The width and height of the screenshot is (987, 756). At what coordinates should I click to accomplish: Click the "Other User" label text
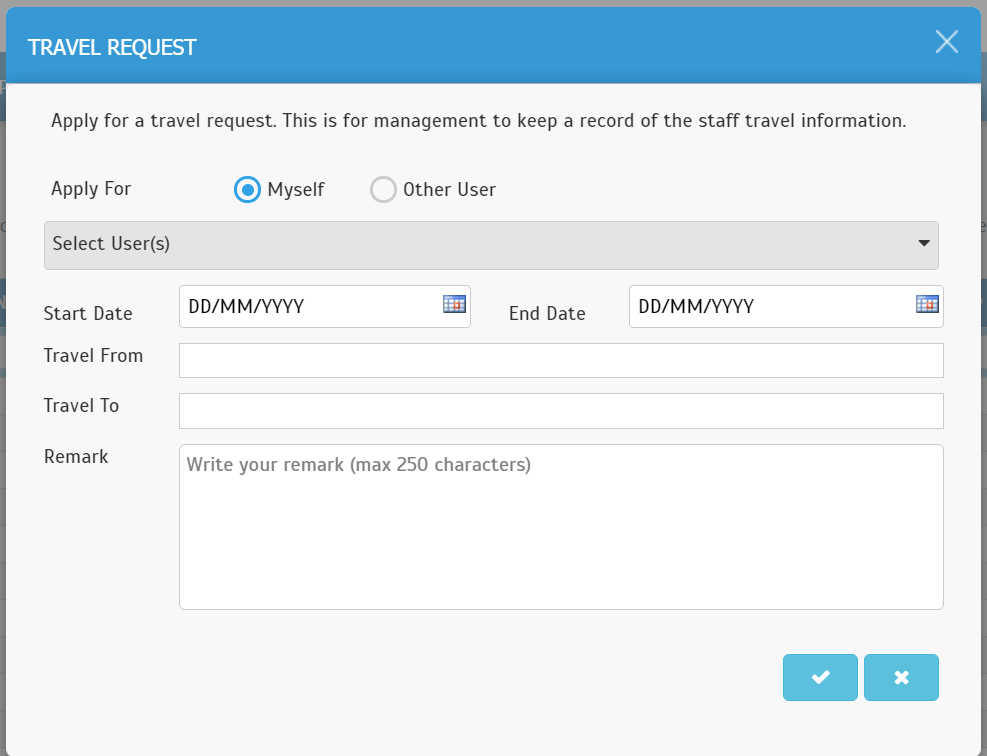pos(449,189)
